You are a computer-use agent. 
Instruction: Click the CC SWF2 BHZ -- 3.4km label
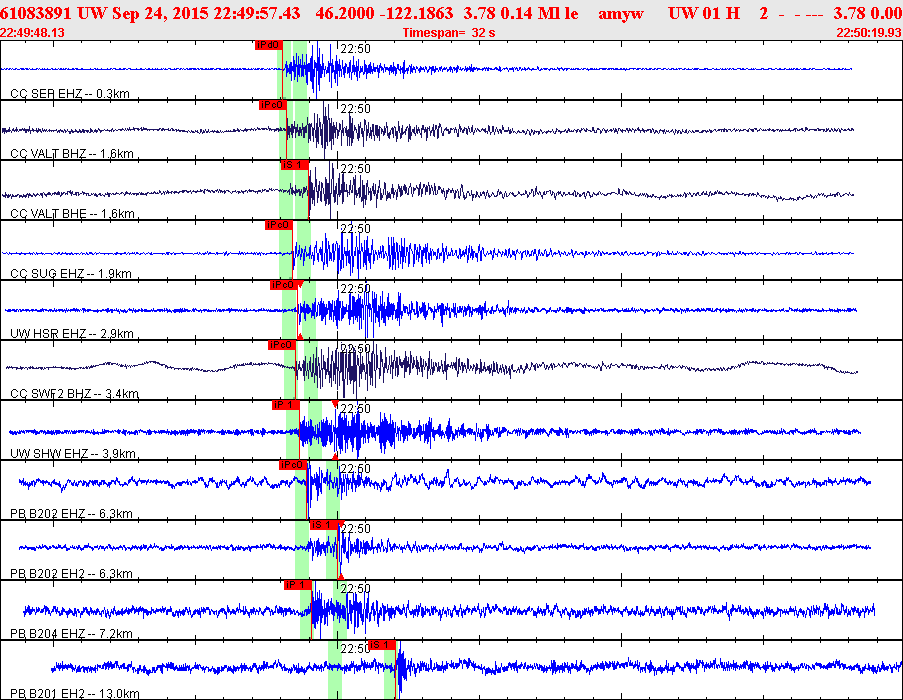(x=74, y=393)
